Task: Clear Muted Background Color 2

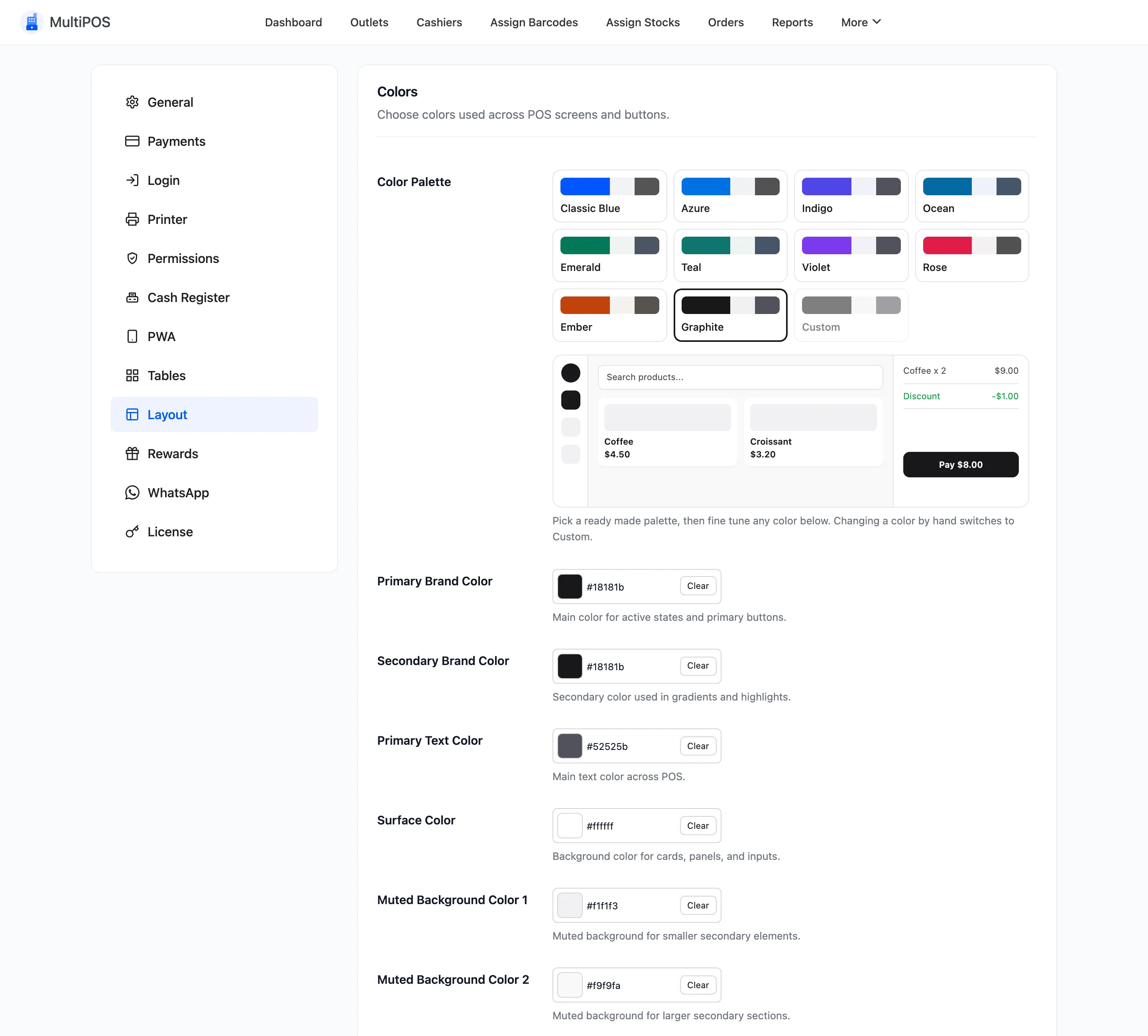Action: coord(698,985)
